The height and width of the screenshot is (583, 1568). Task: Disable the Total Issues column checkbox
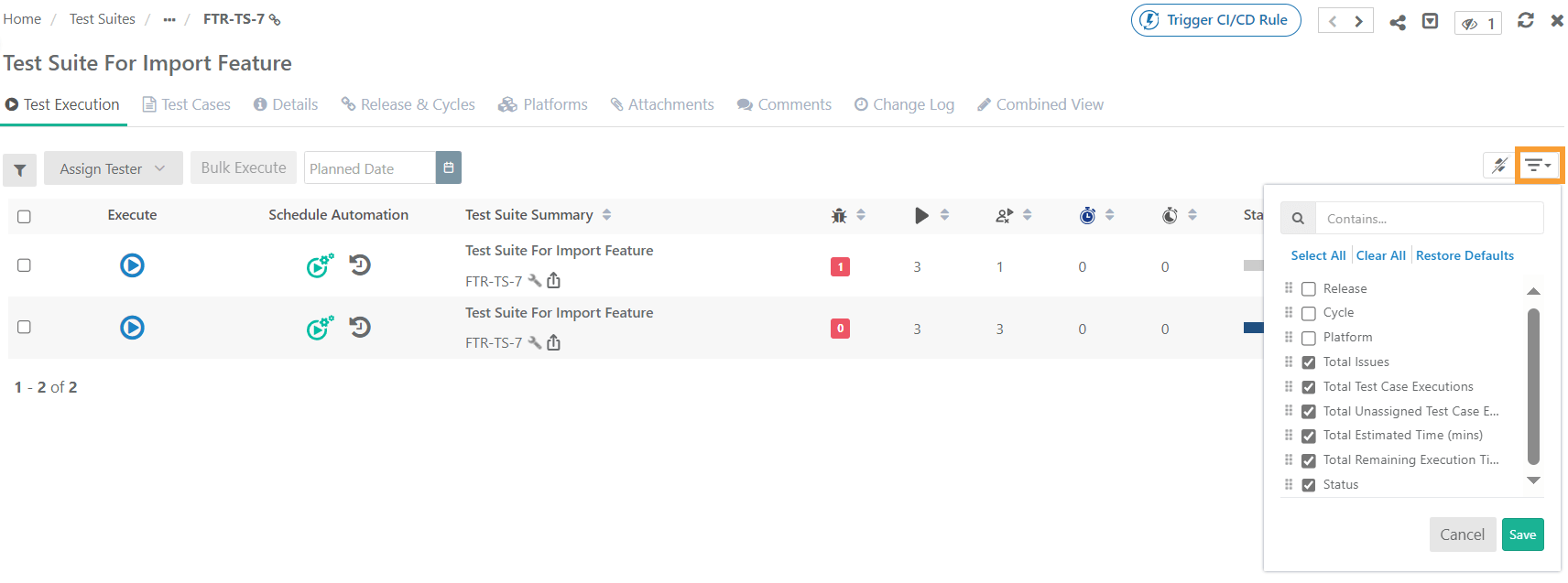(1308, 362)
